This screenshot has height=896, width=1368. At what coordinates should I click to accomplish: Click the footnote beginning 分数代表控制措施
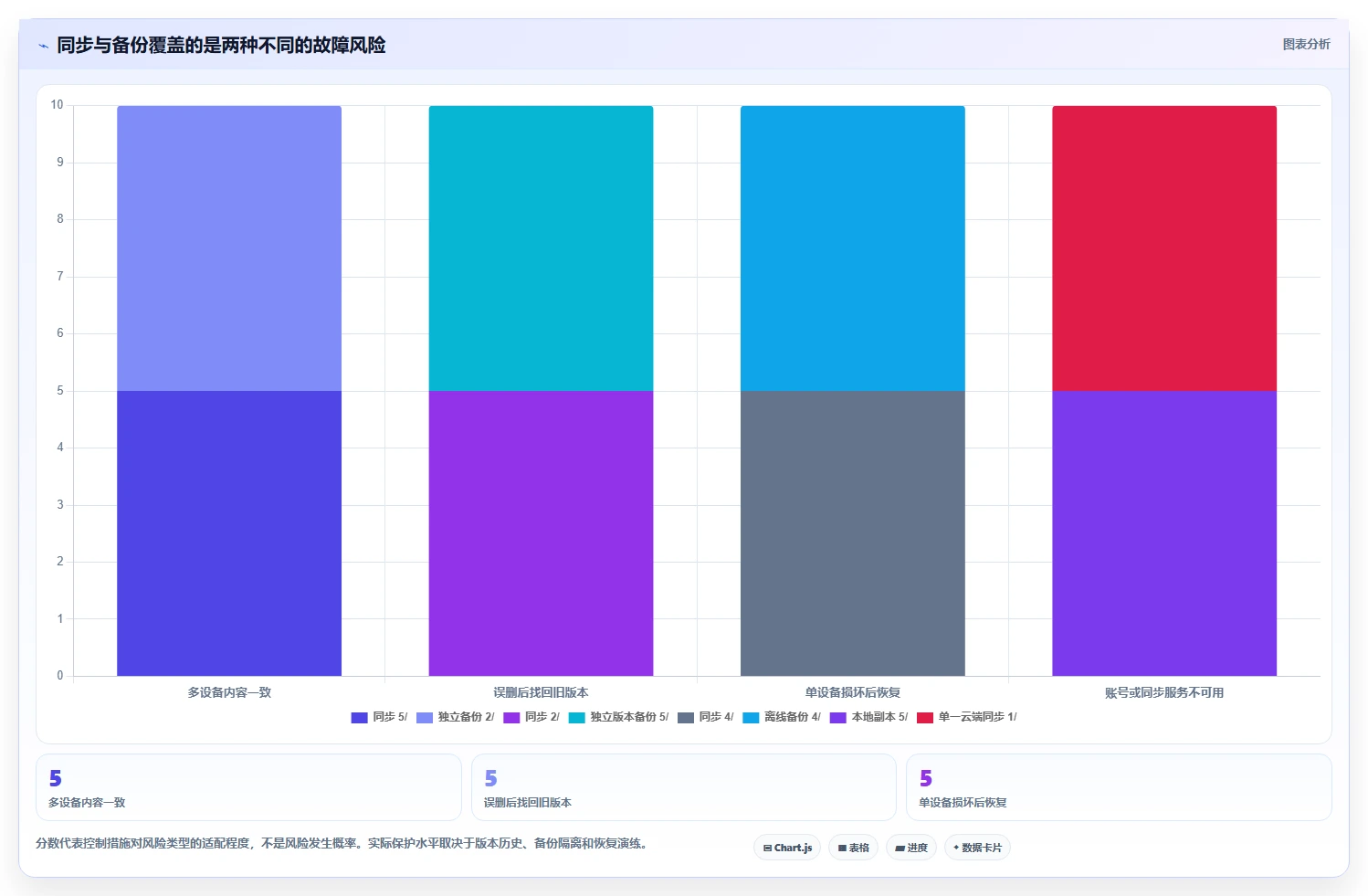[342, 843]
